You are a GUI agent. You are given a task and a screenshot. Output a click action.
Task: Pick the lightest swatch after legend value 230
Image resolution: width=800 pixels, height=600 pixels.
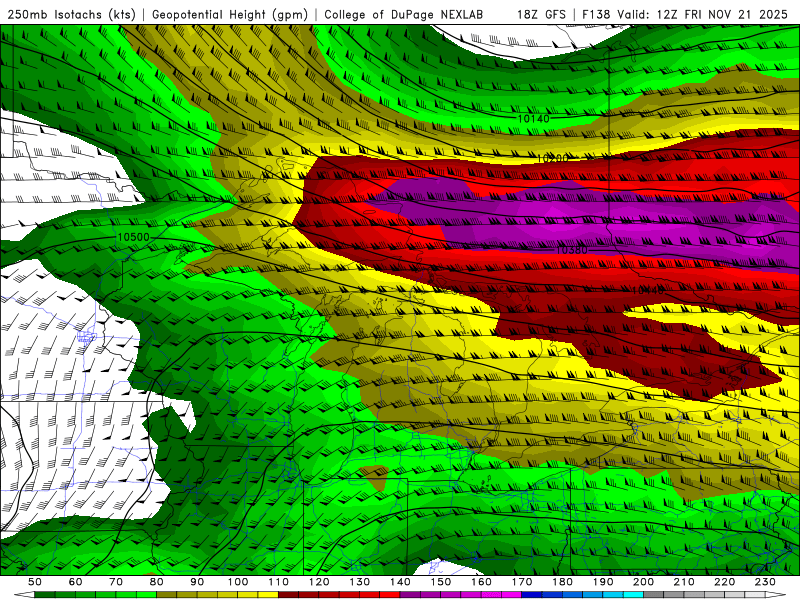click(755, 595)
